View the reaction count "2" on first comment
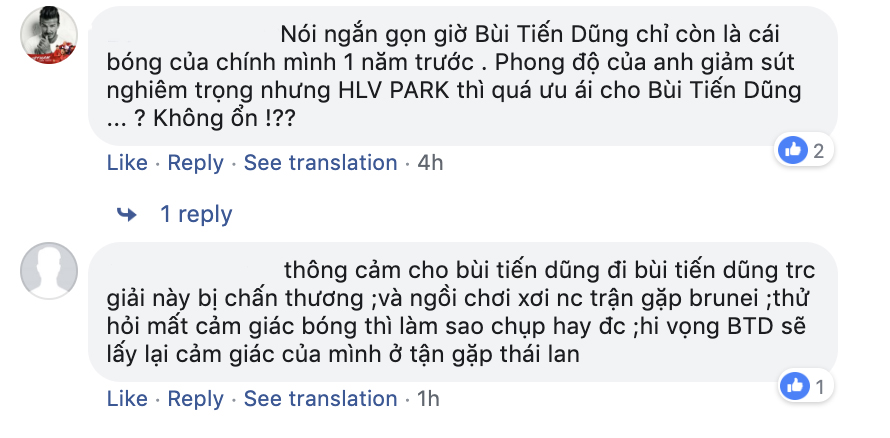890x438 pixels. point(818,151)
